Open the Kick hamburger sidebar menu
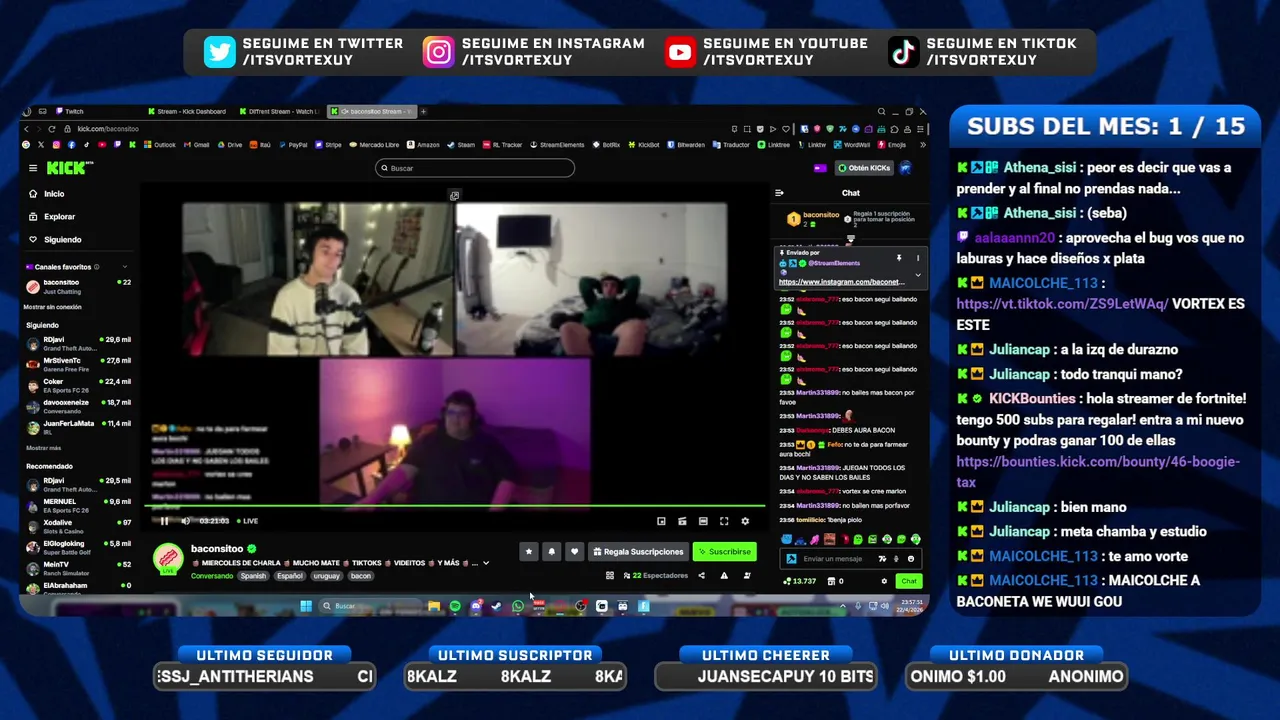The width and height of the screenshot is (1280, 720). 33,168
